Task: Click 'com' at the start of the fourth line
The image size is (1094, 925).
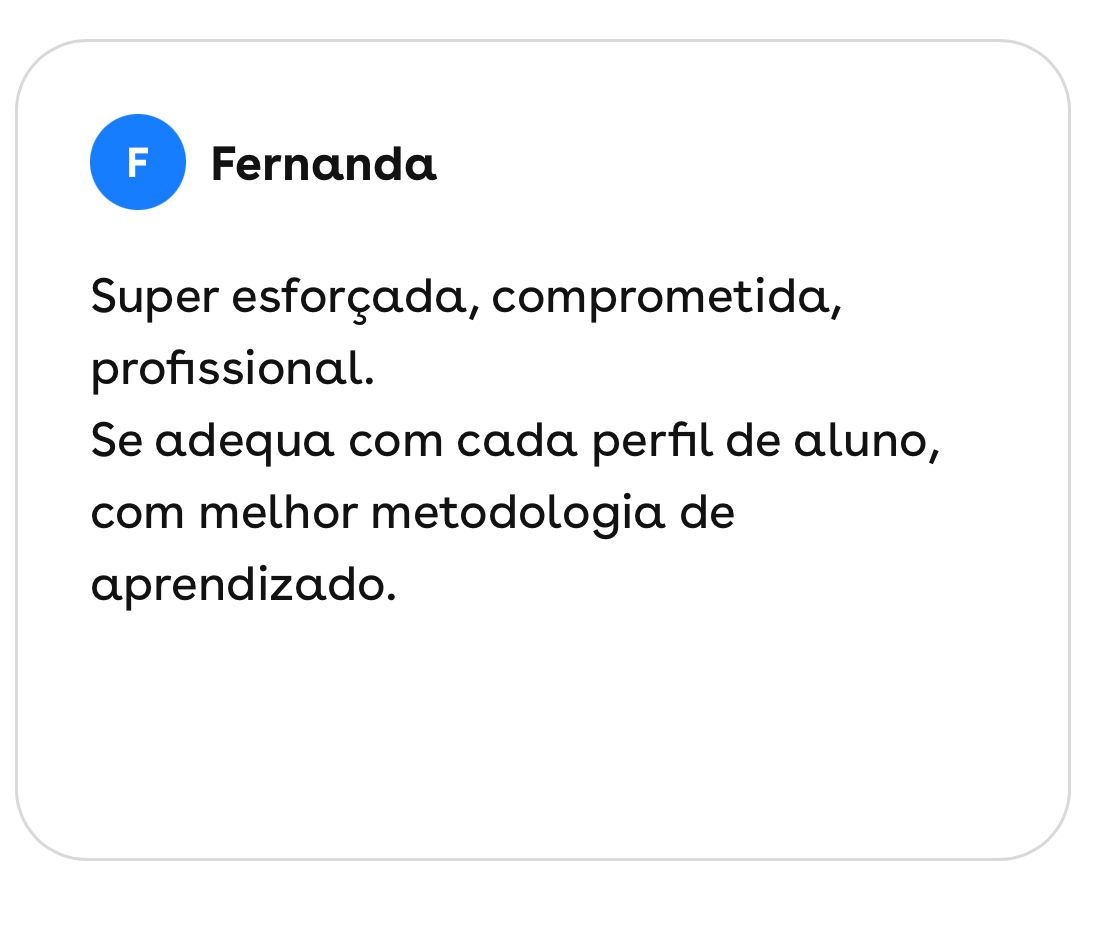Action: [137, 513]
